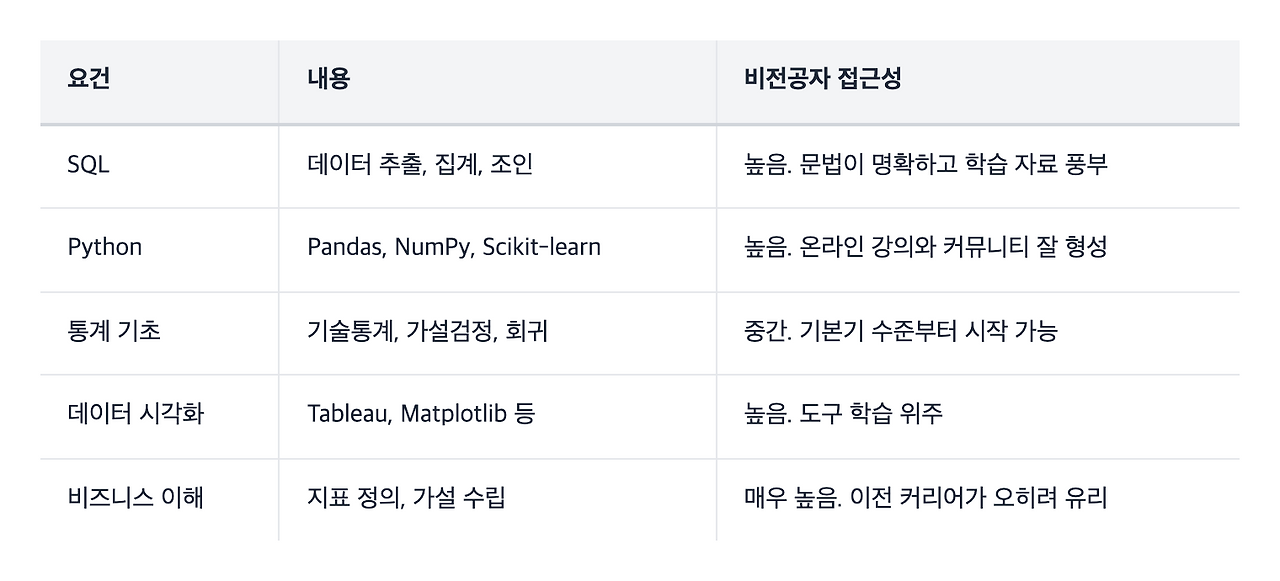Select the SQL row label
Screen dimensions: 1280x581
pyautogui.click(x=159, y=166)
